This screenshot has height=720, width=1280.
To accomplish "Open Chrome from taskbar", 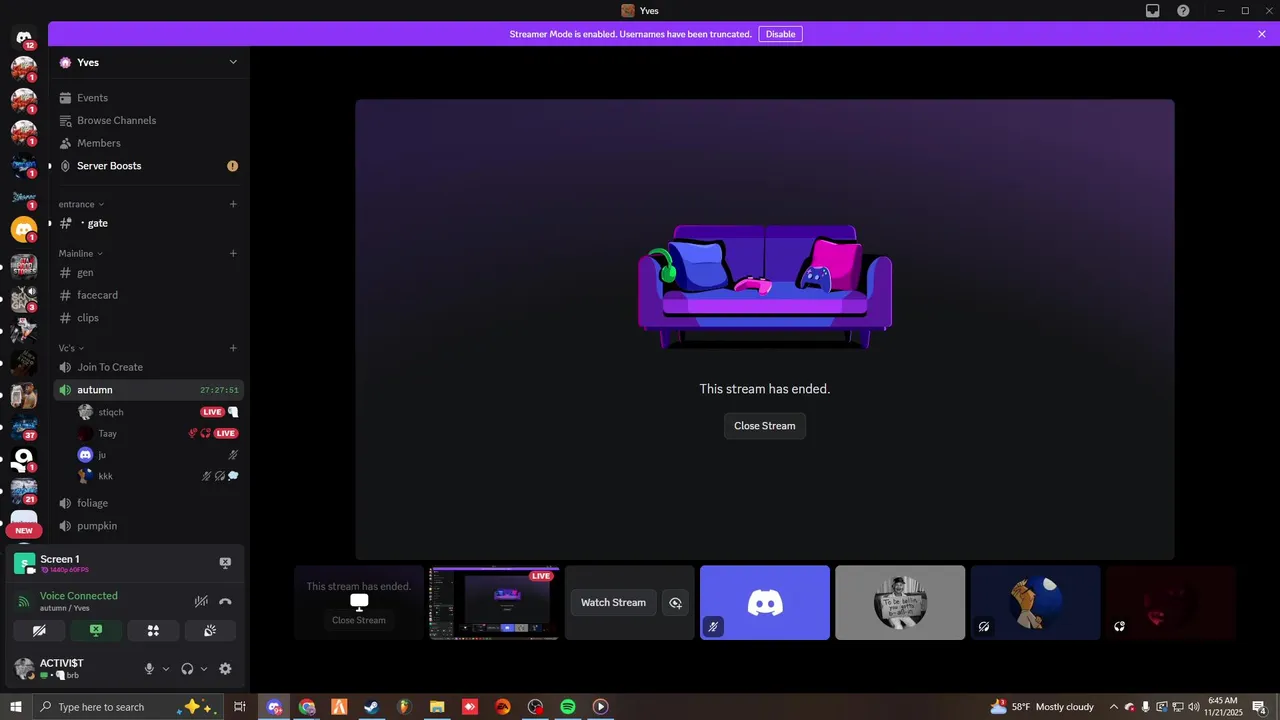I will (307, 707).
